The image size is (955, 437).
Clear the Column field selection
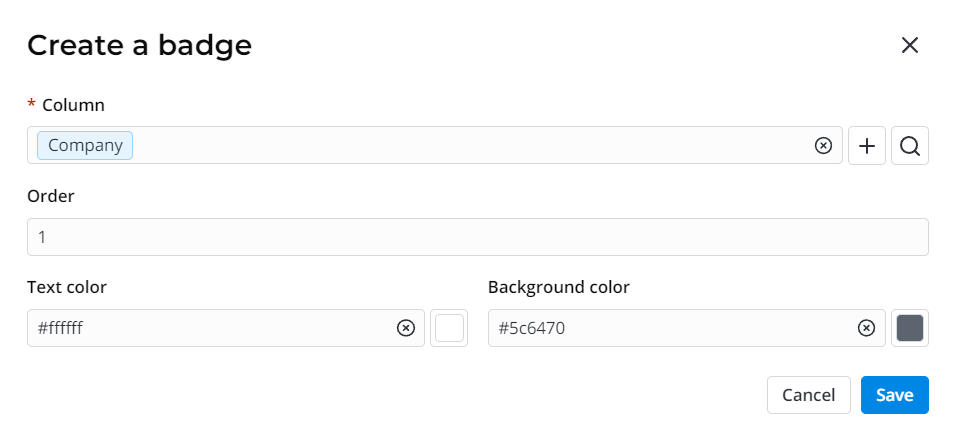tap(823, 146)
